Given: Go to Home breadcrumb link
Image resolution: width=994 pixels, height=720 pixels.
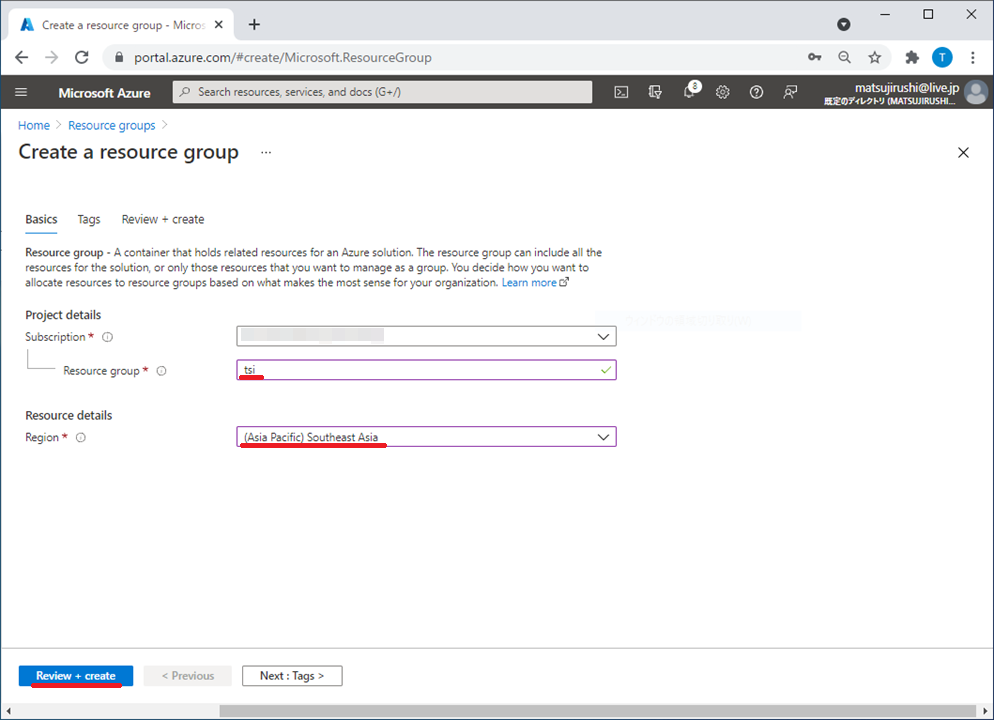Looking at the screenshot, I should (x=34, y=125).
